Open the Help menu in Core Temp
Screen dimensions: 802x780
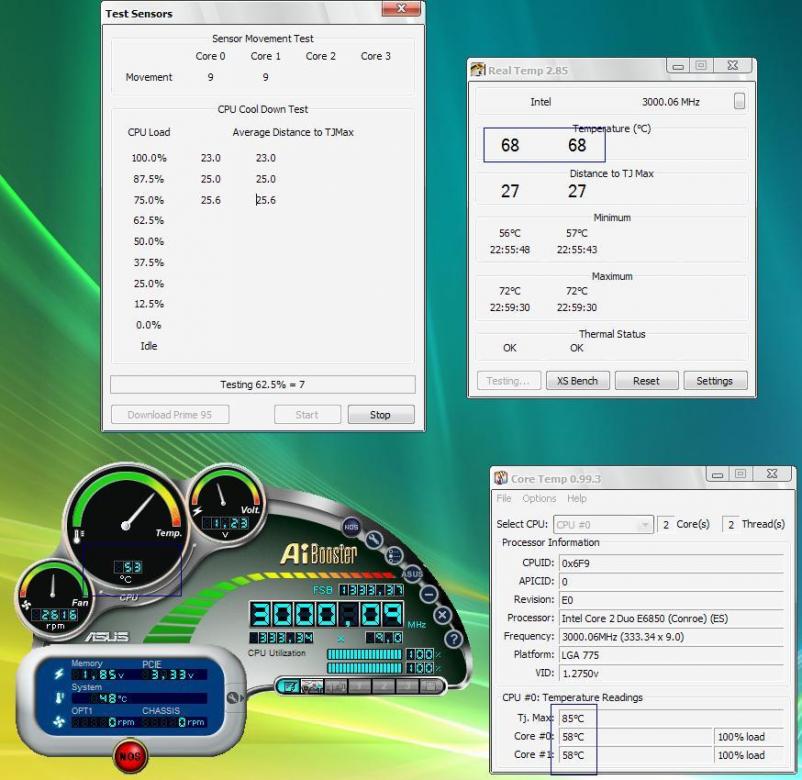(577, 498)
